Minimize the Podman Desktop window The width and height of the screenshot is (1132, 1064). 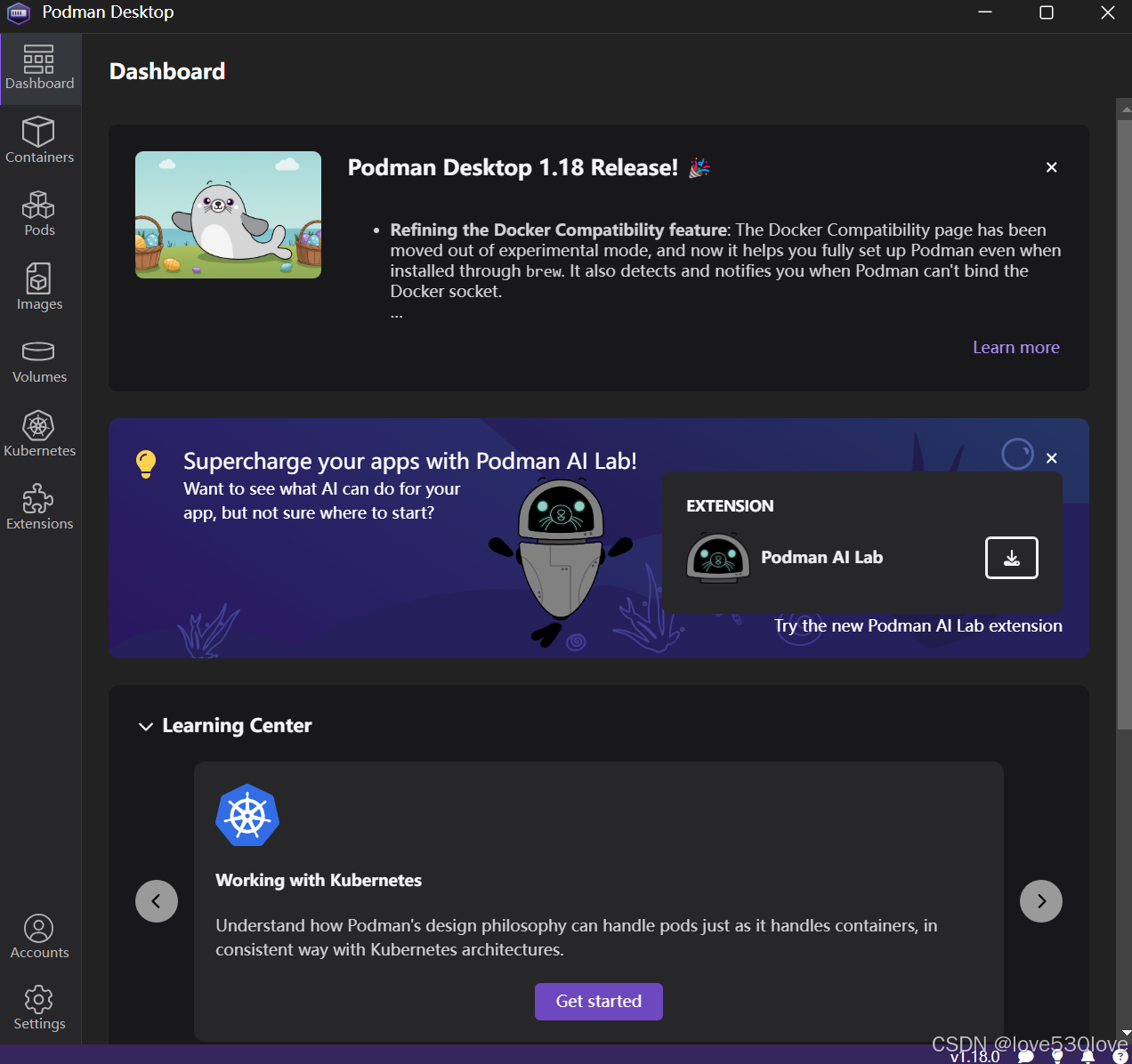pyautogui.click(x=985, y=12)
